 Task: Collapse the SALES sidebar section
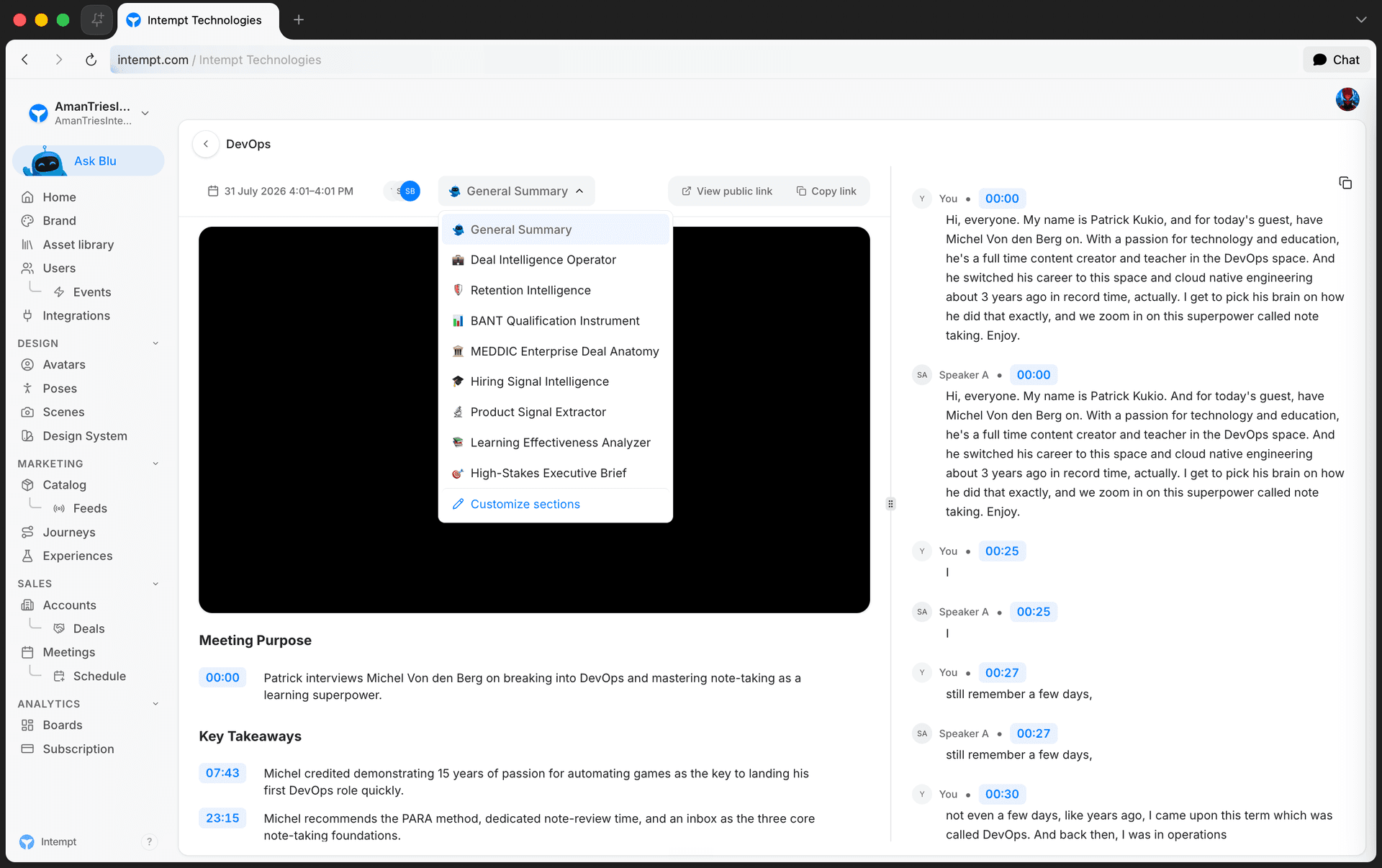point(155,584)
